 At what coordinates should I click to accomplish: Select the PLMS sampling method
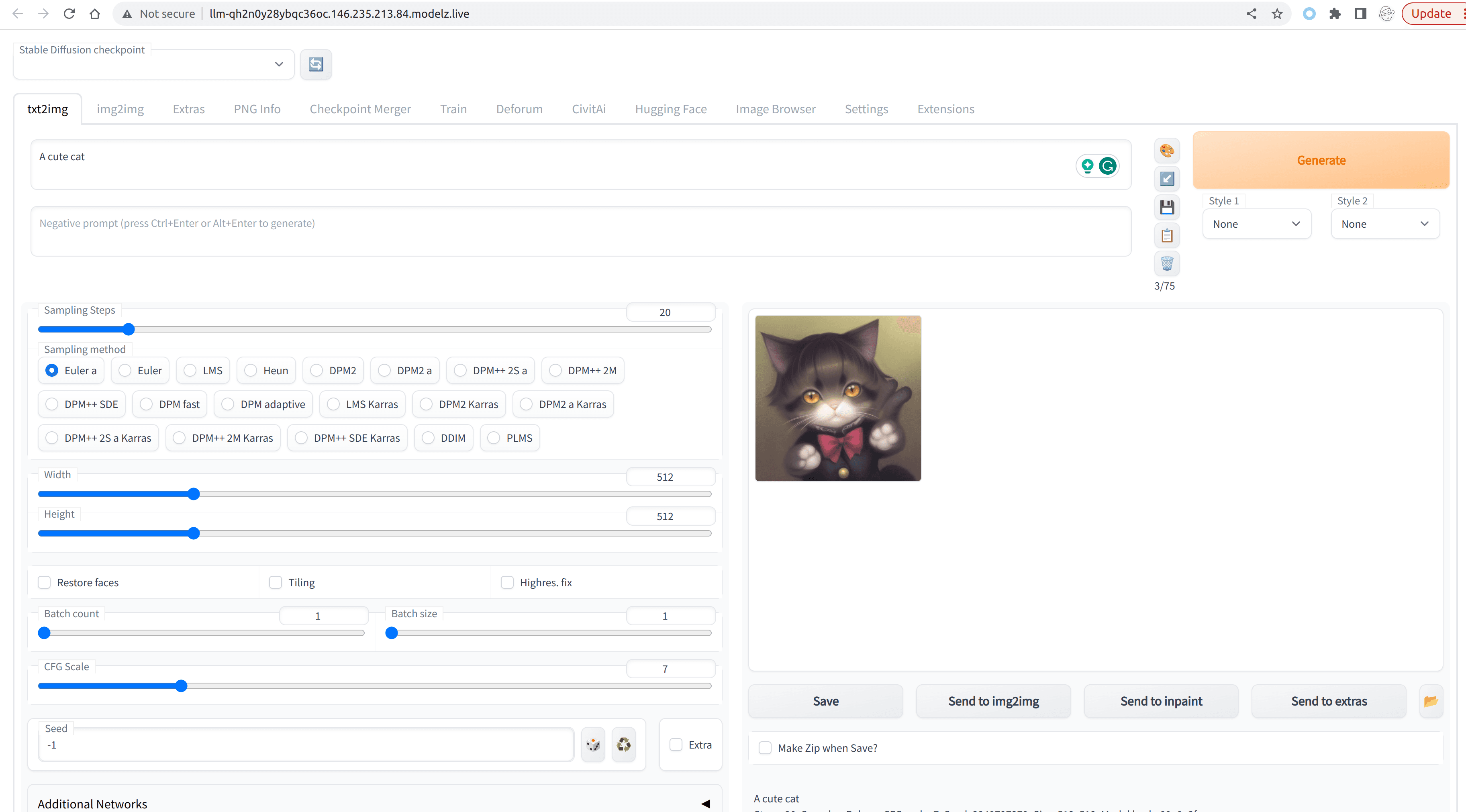[510, 438]
